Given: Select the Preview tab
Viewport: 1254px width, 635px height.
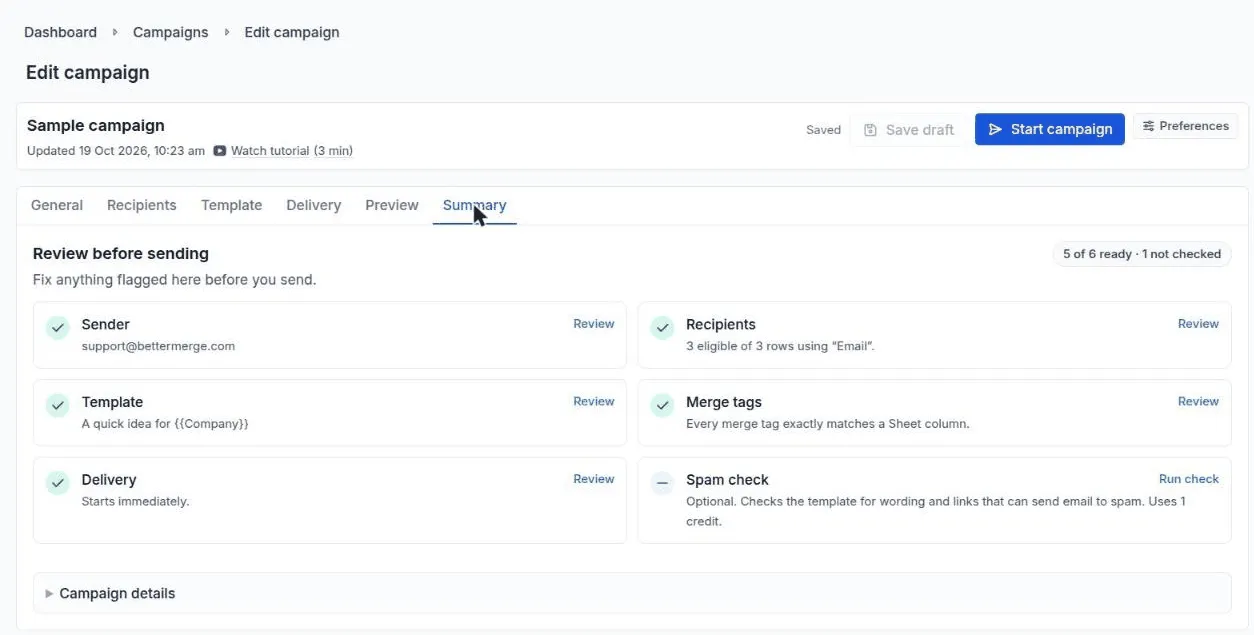Looking at the screenshot, I should [392, 205].
